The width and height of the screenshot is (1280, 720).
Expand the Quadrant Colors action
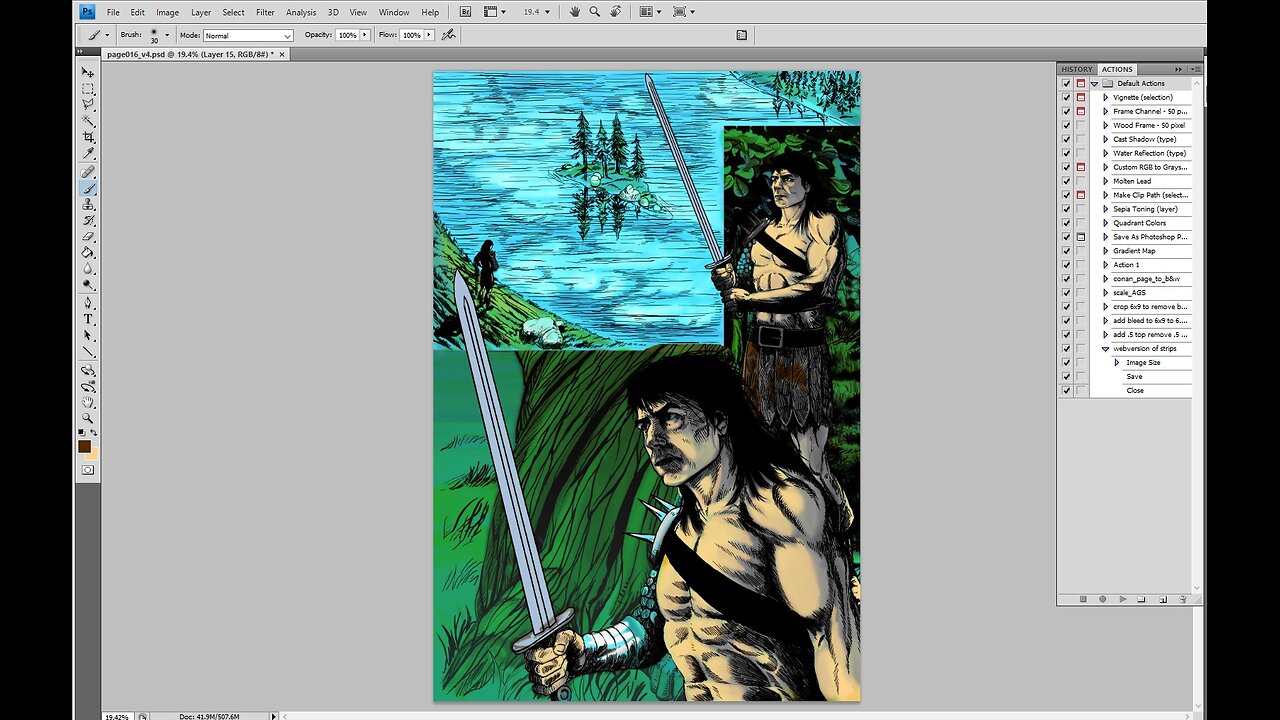[1106, 223]
